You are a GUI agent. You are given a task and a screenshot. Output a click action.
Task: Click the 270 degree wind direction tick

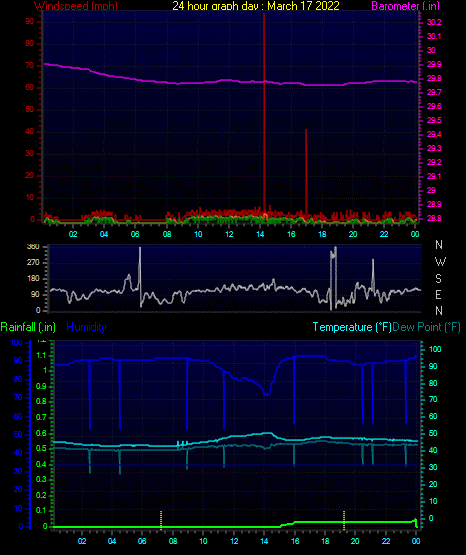33,263
